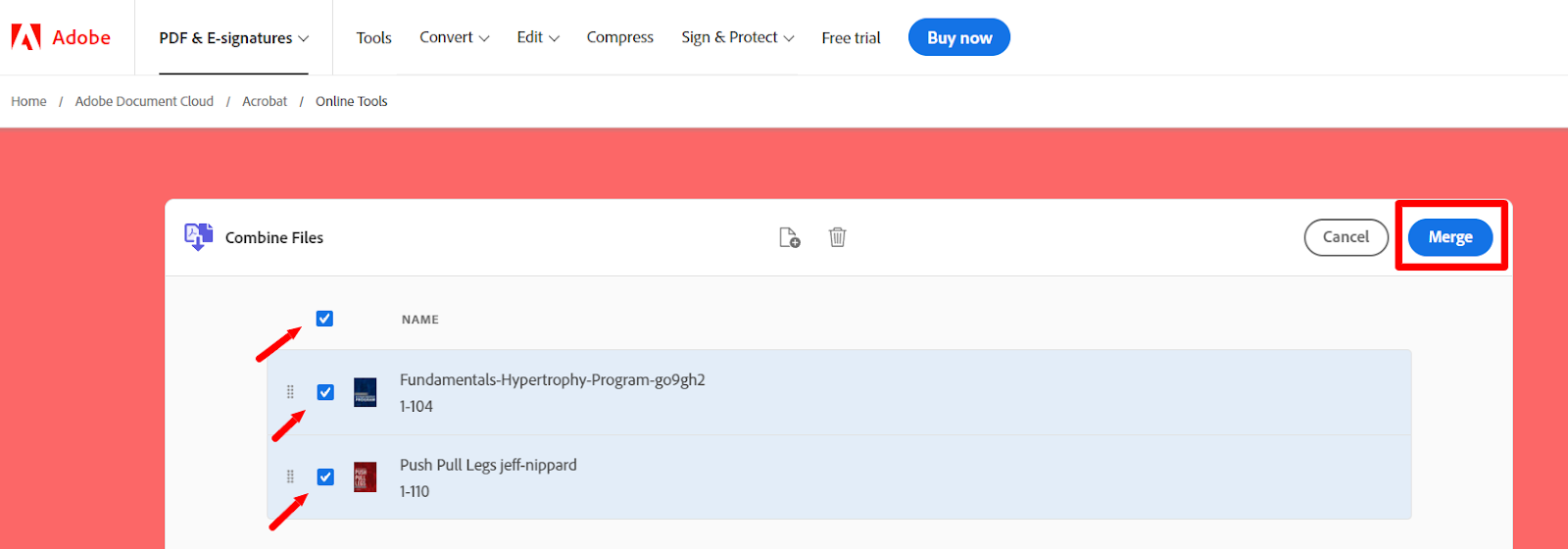The width and height of the screenshot is (1568, 549).
Task: Delete selected files with trash icon
Action: tap(838, 237)
